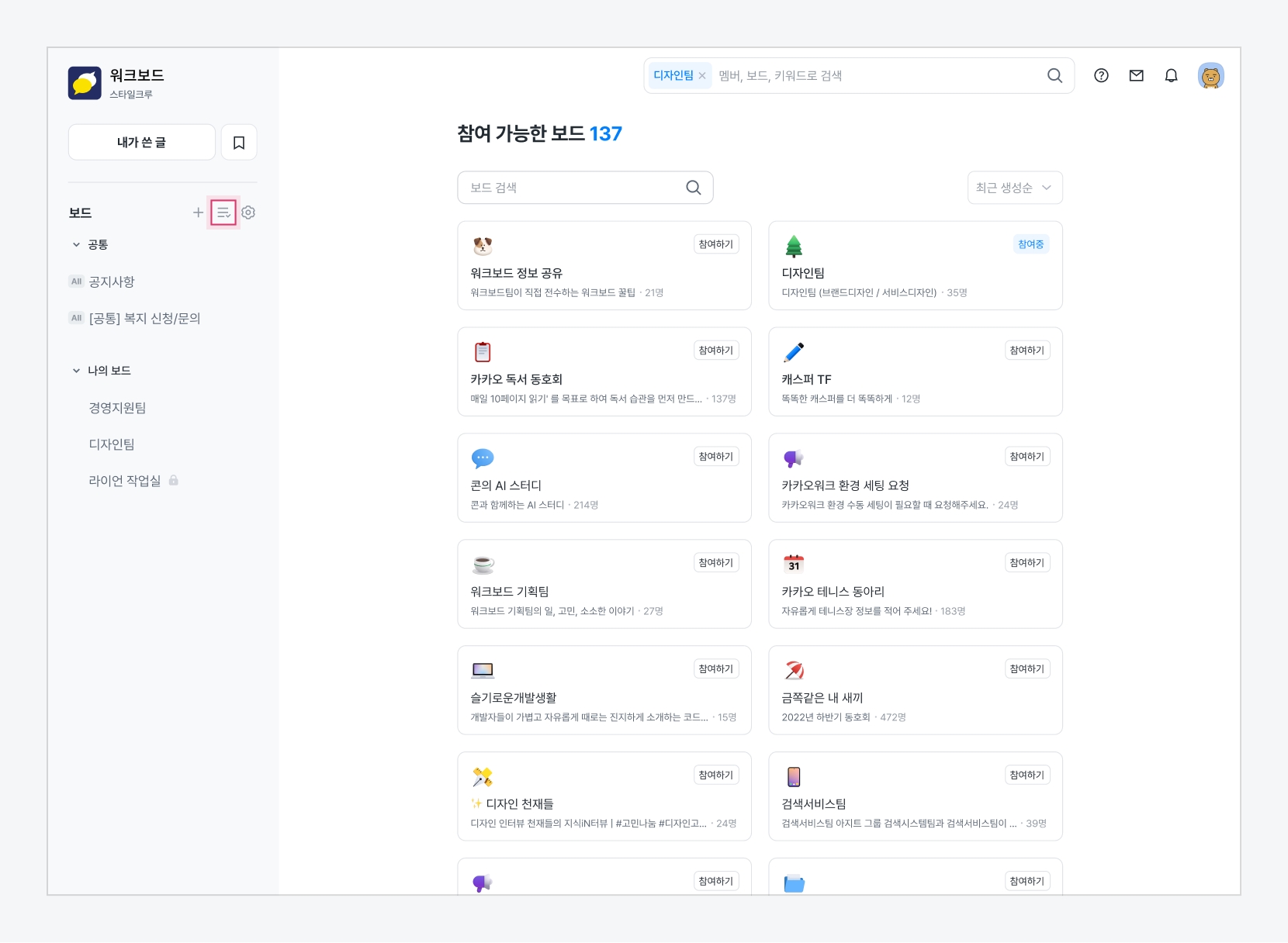This screenshot has width=1288, height=943.
Task: Click the plus icon to add a board
Action: point(198,212)
